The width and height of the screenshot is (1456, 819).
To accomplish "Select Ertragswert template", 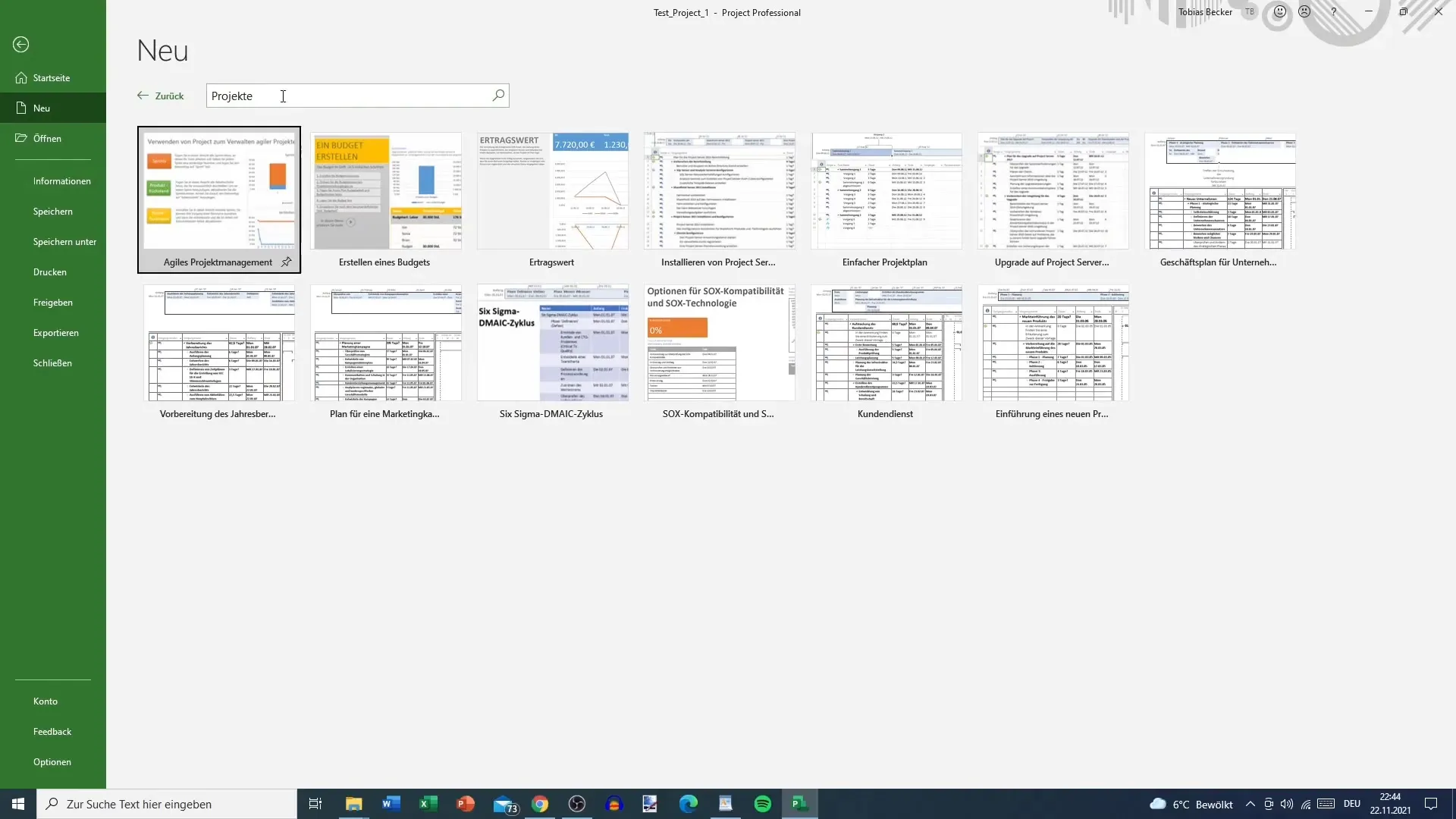I will 553,190.
